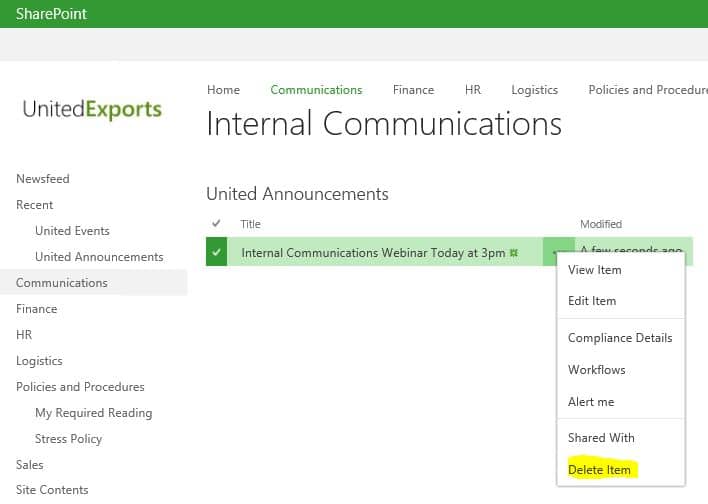Screen dimensions: 708x504
Task: Select Communications in the left sidebar
Action: pyautogui.click(x=62, y=283)
